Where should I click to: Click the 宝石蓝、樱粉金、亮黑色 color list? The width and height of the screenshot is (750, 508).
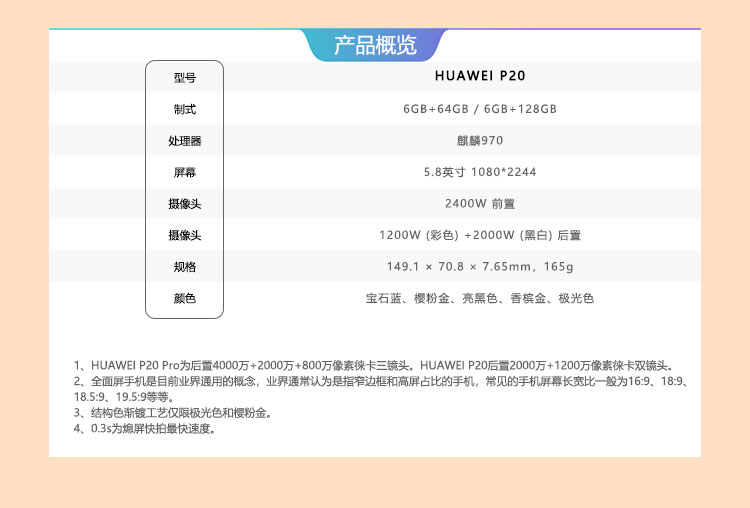click(480, 298)
